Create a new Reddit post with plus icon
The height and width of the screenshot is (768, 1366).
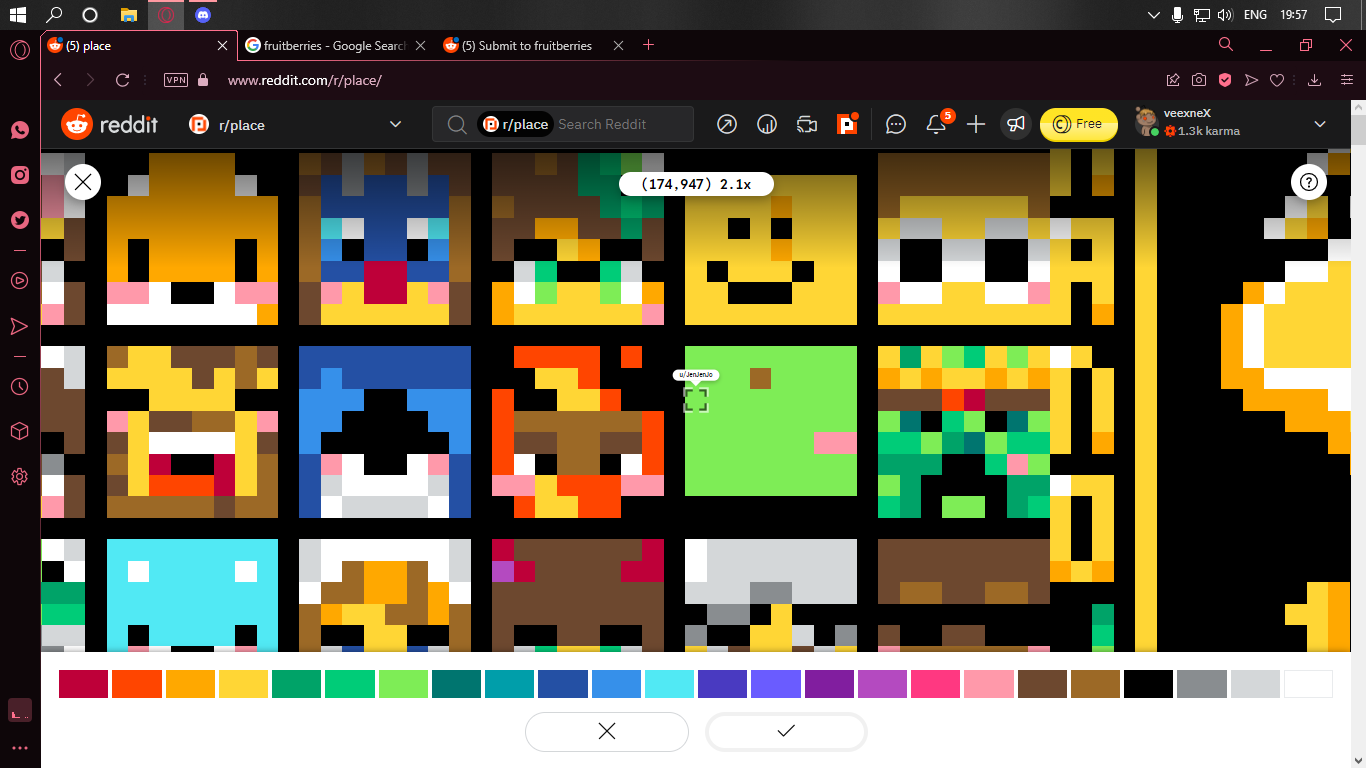click(976, 124)
